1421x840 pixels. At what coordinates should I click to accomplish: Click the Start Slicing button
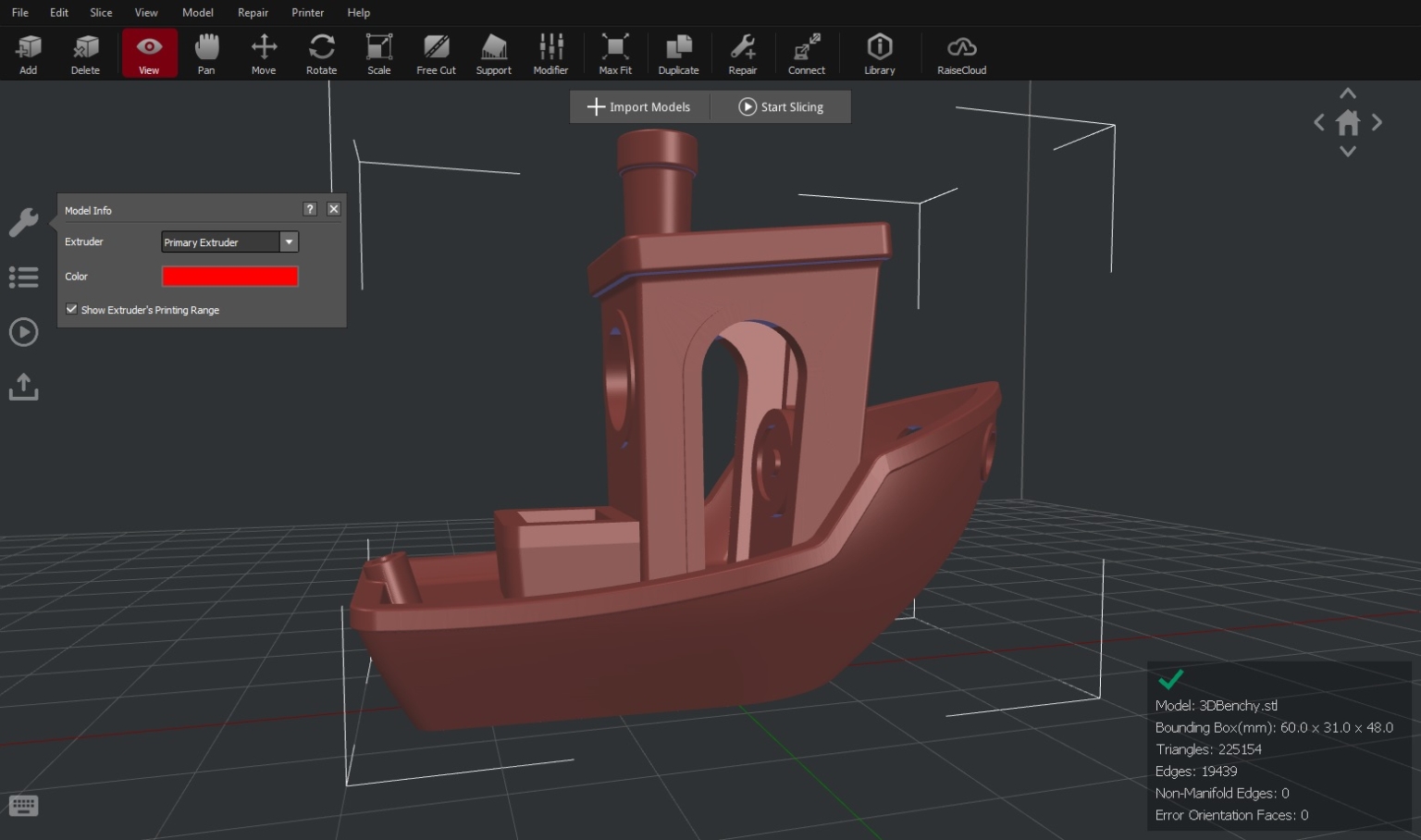[x=780, y=106]
